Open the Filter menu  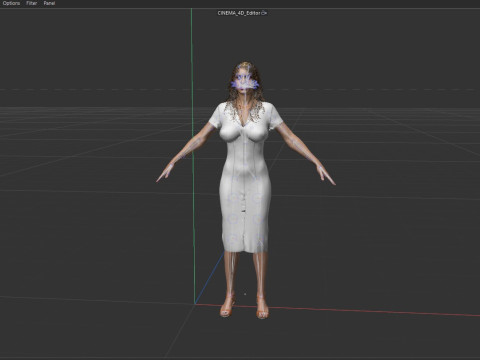[x=32, y=3]
